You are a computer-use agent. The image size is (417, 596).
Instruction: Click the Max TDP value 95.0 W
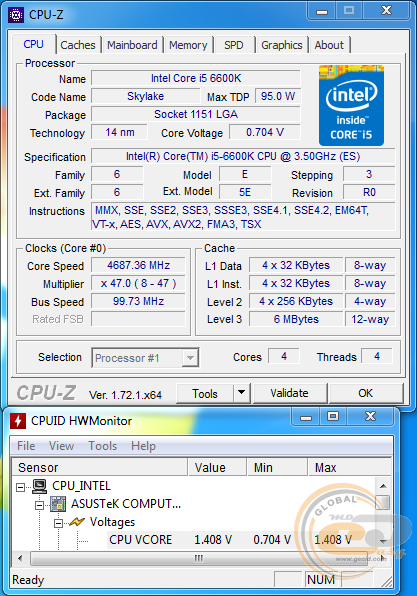click(278, 96)
